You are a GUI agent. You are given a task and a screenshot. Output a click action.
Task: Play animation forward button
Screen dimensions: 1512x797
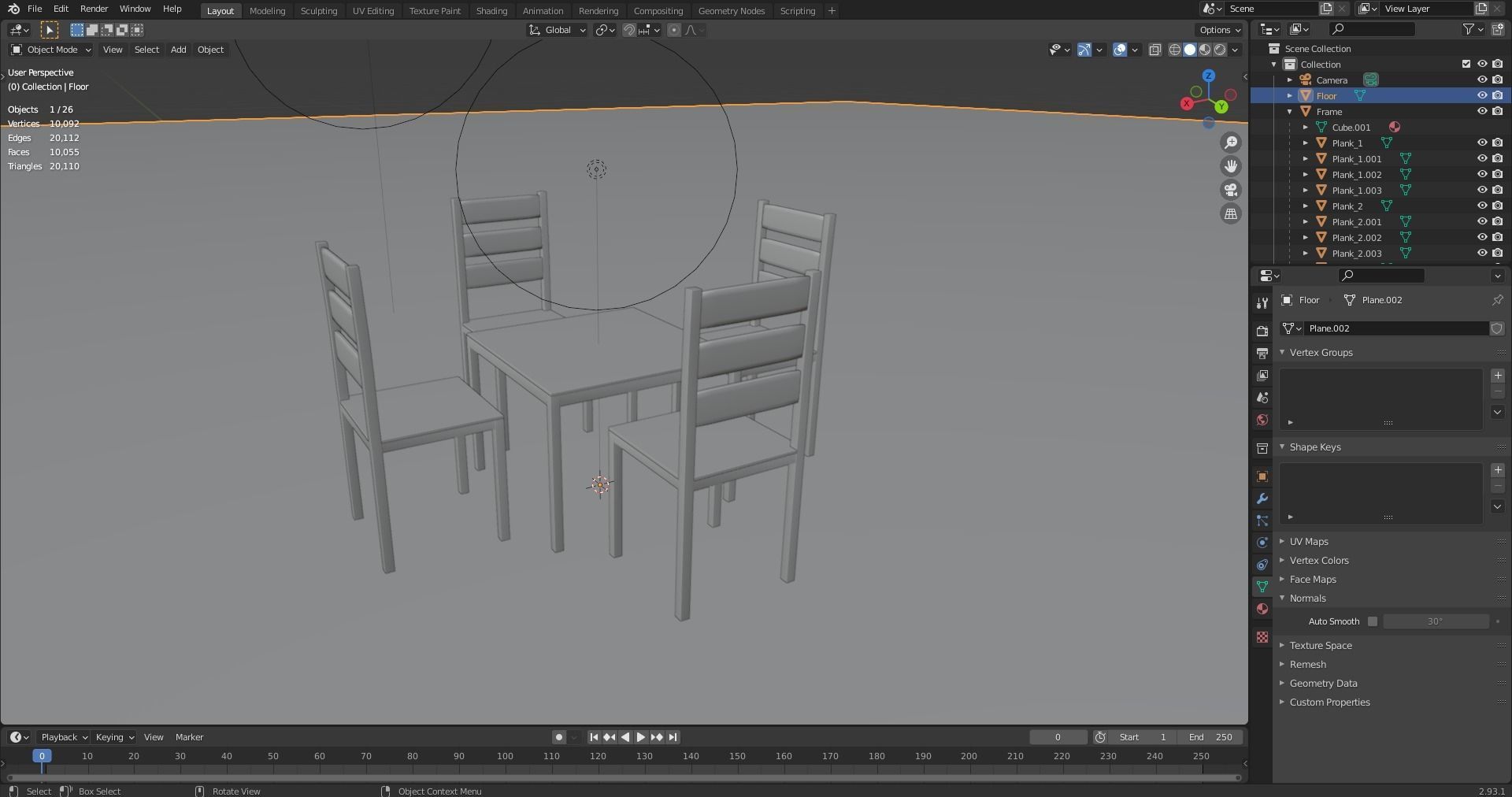point(641,737)
